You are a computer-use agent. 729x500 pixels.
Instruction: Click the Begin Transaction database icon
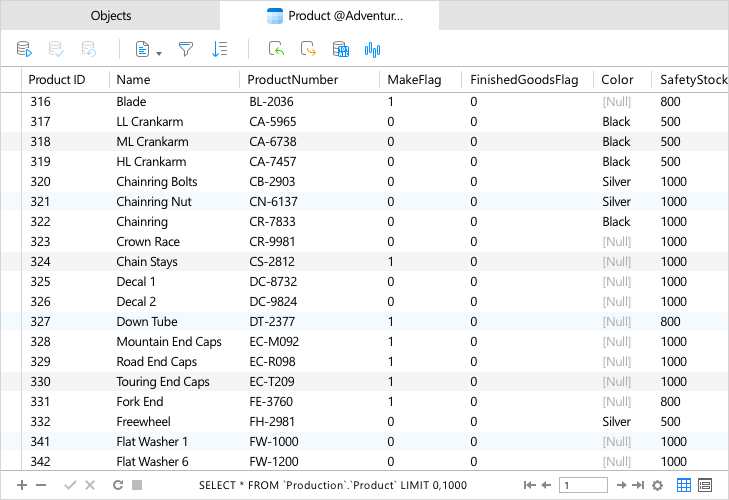[24, 49]
